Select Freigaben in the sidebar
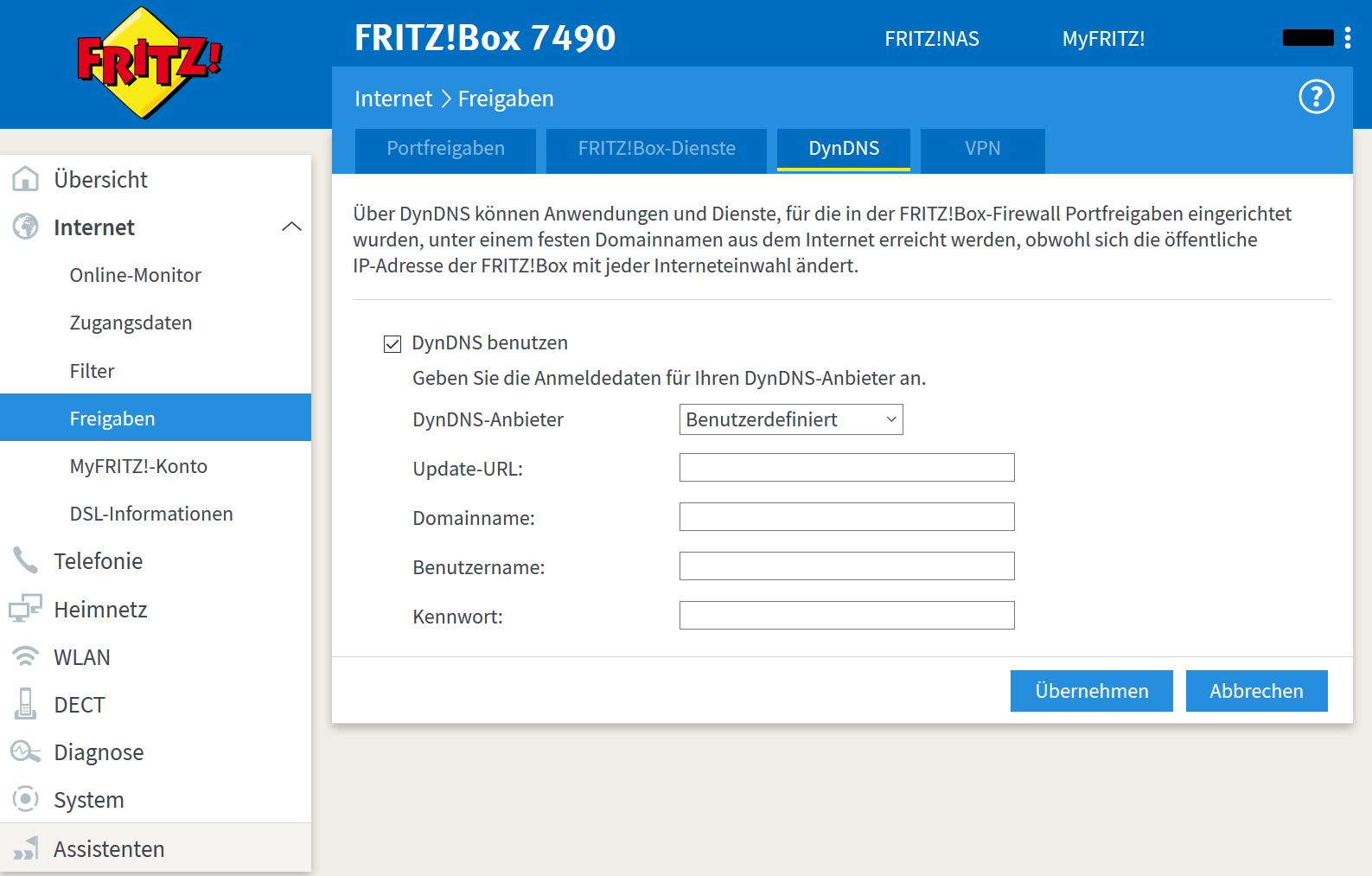 (x=156, y=418)
